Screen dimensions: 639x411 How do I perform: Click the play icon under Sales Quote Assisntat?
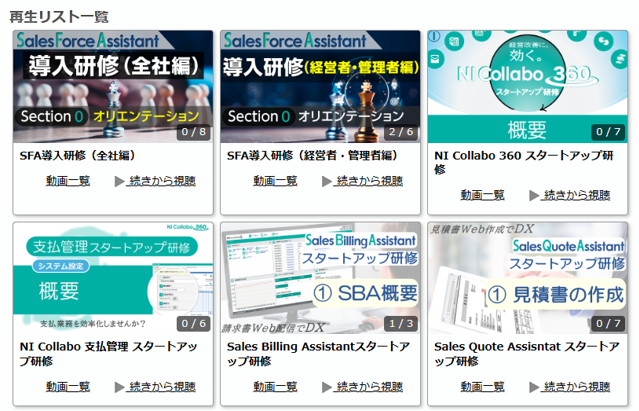tap(534, 387)
